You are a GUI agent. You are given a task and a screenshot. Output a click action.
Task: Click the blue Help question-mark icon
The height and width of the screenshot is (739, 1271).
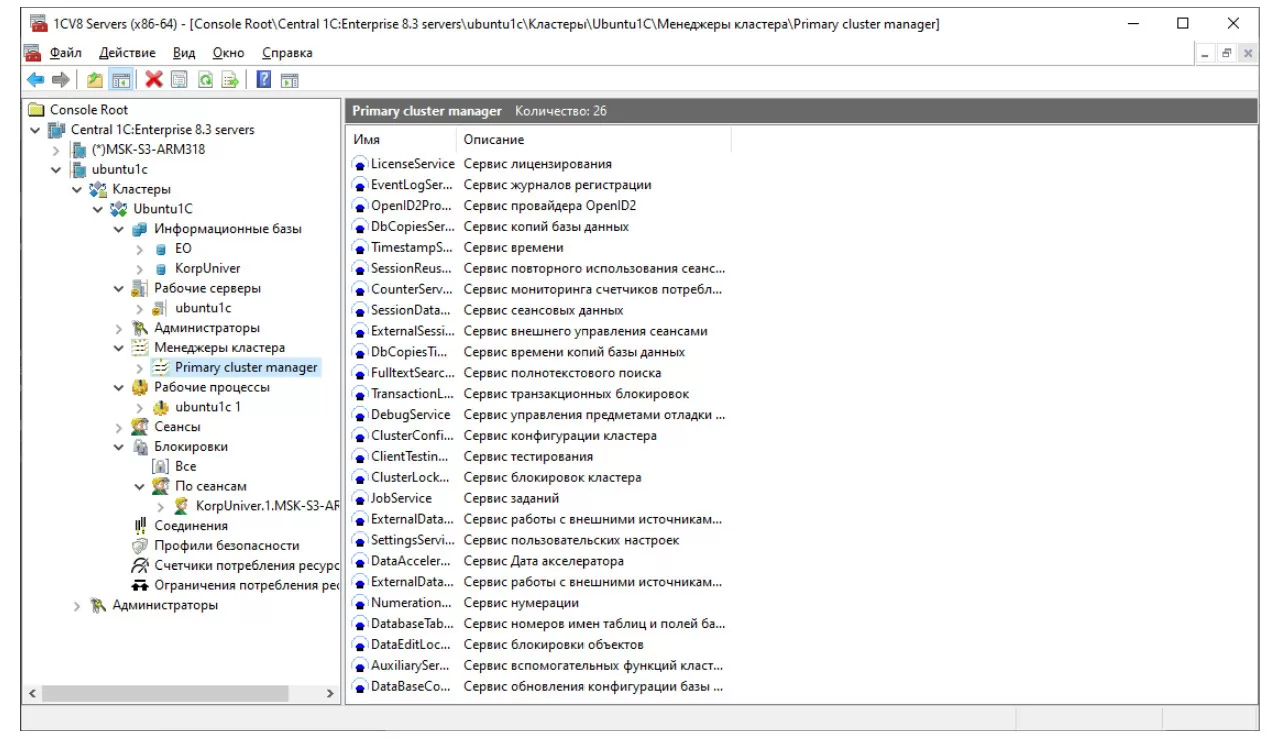coord(264,80)
